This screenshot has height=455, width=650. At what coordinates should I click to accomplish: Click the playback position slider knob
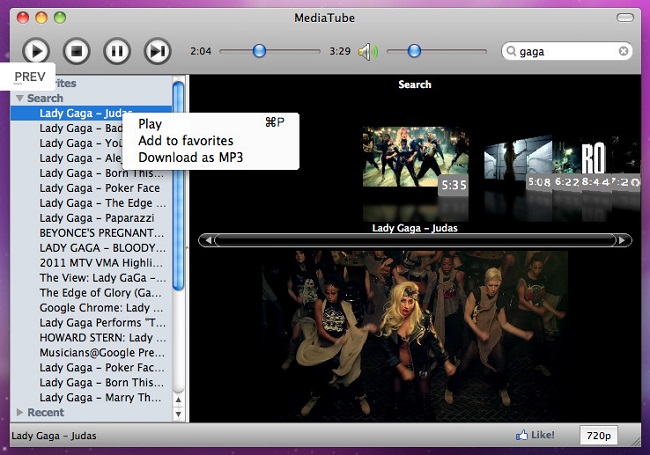259,51
